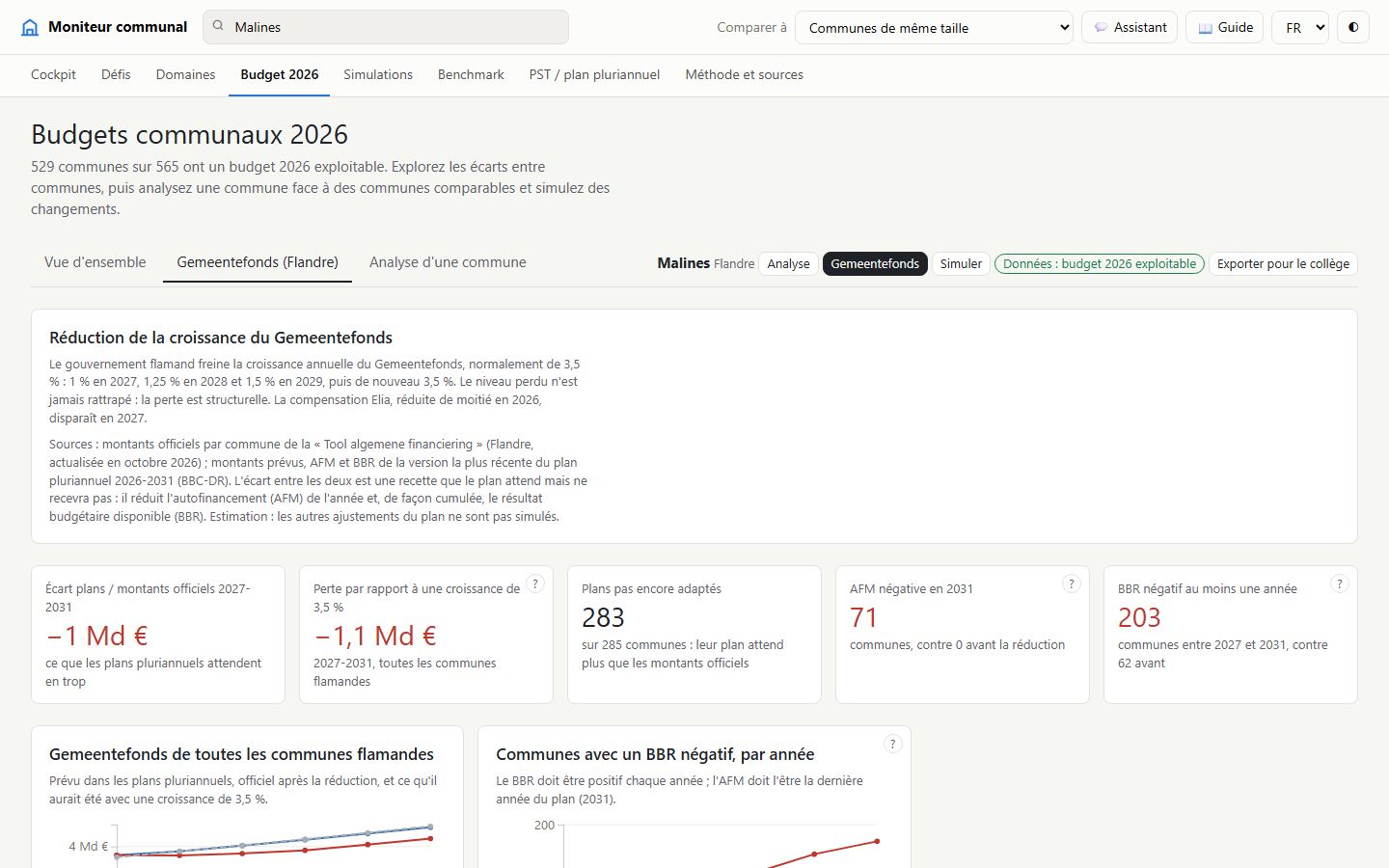
Task: Click 'Exporter pour le collège' button
Action: (x=1283, y=263)
